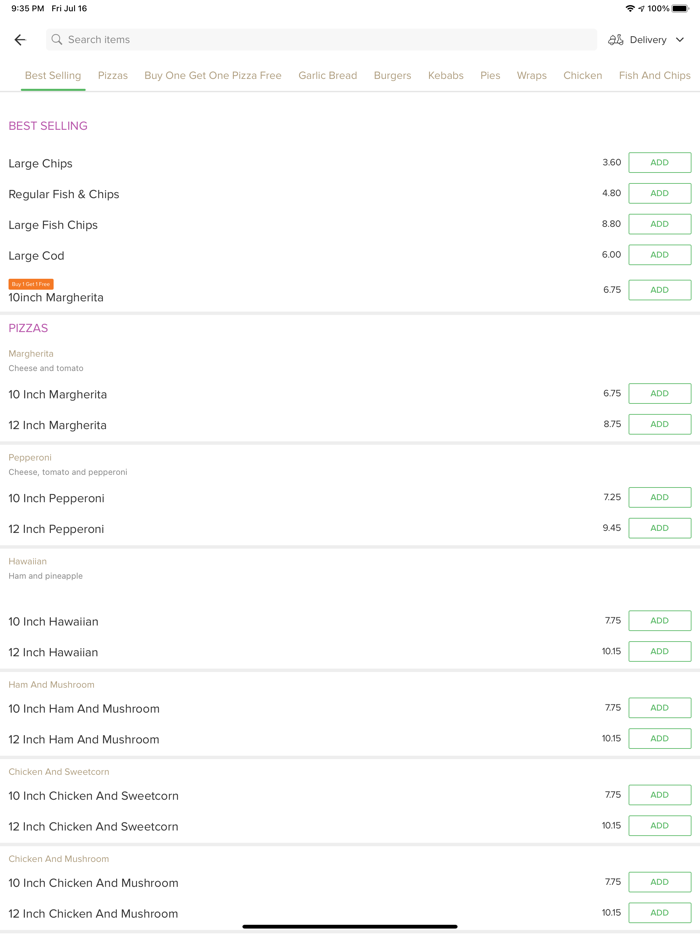Tap the back arrow icon
Image resolution: width=700 pixels, height=934 pixels.
click(x=20, y=40)
